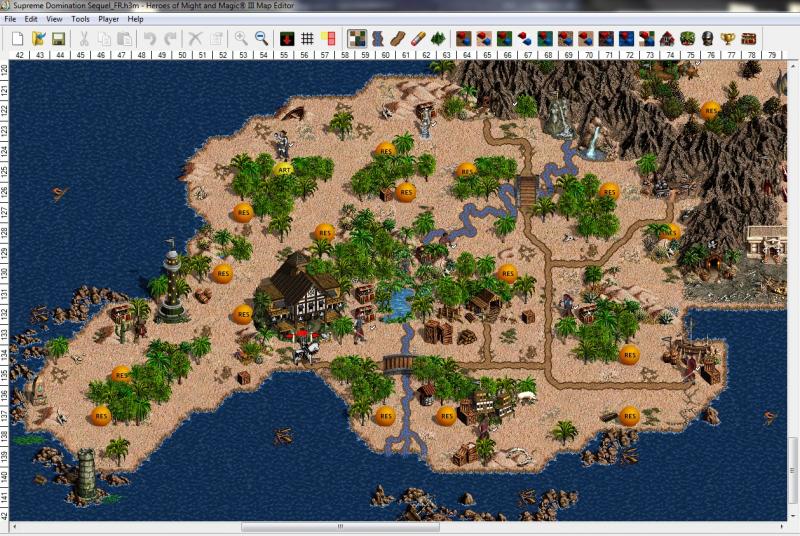Screen dimensions: 800x536
Task: Click the vertical scrollbar up arrow
Action: click(x=793, y=65)
